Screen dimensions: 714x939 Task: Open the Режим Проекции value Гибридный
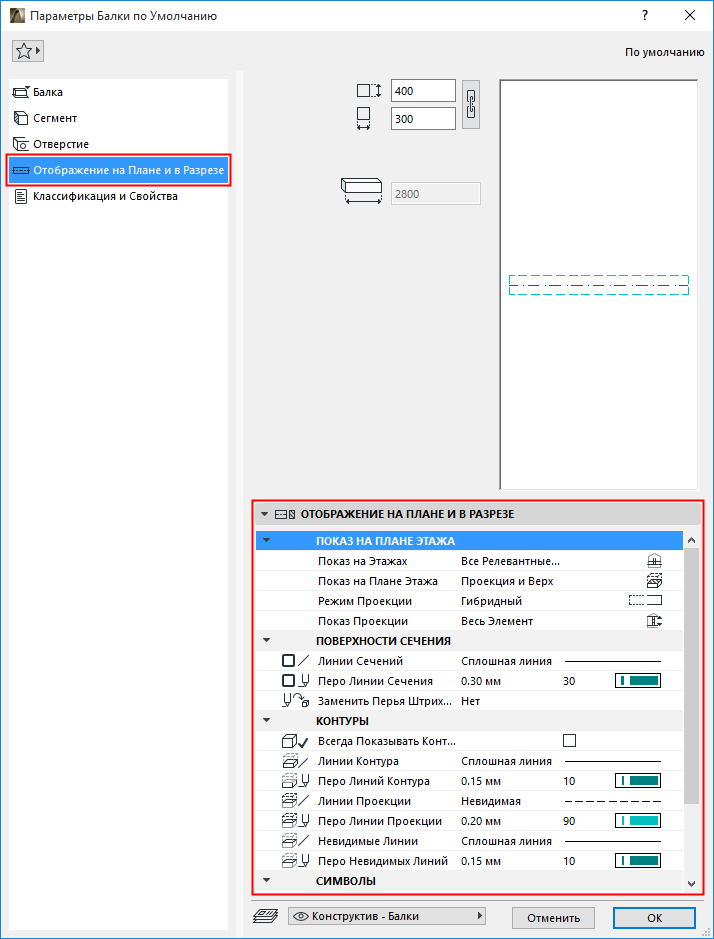(491, 601)
